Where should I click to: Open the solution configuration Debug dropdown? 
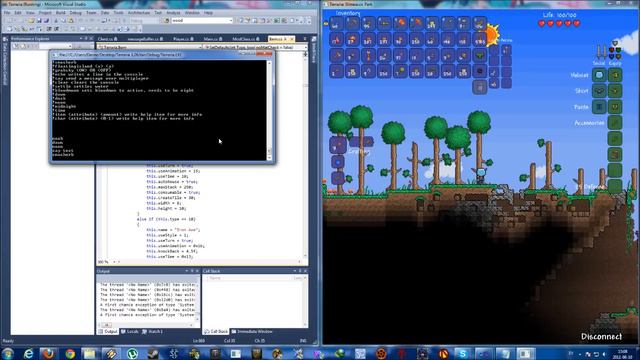(x=159, y=20)
